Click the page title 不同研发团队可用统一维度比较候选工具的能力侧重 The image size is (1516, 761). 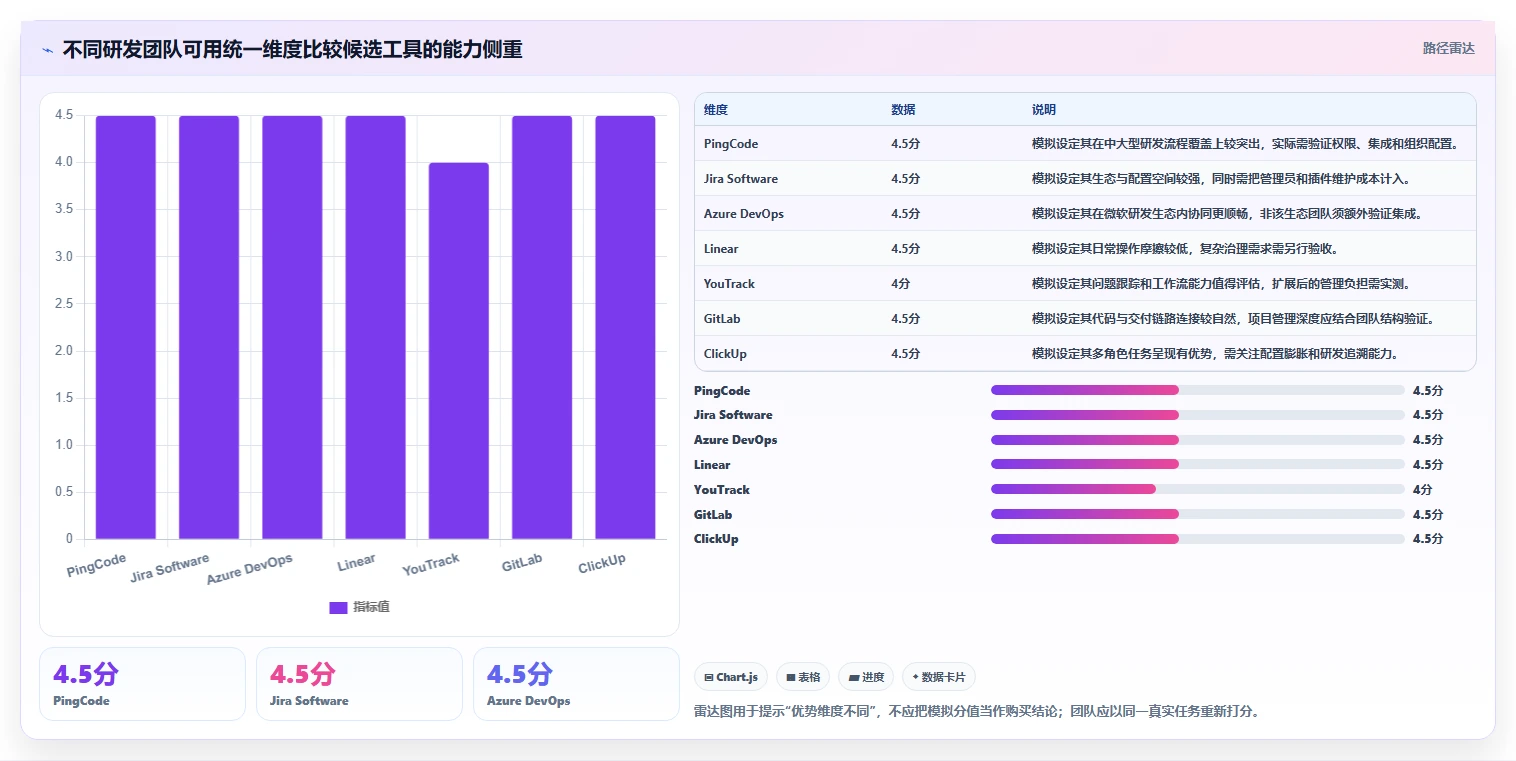point(292,49)
